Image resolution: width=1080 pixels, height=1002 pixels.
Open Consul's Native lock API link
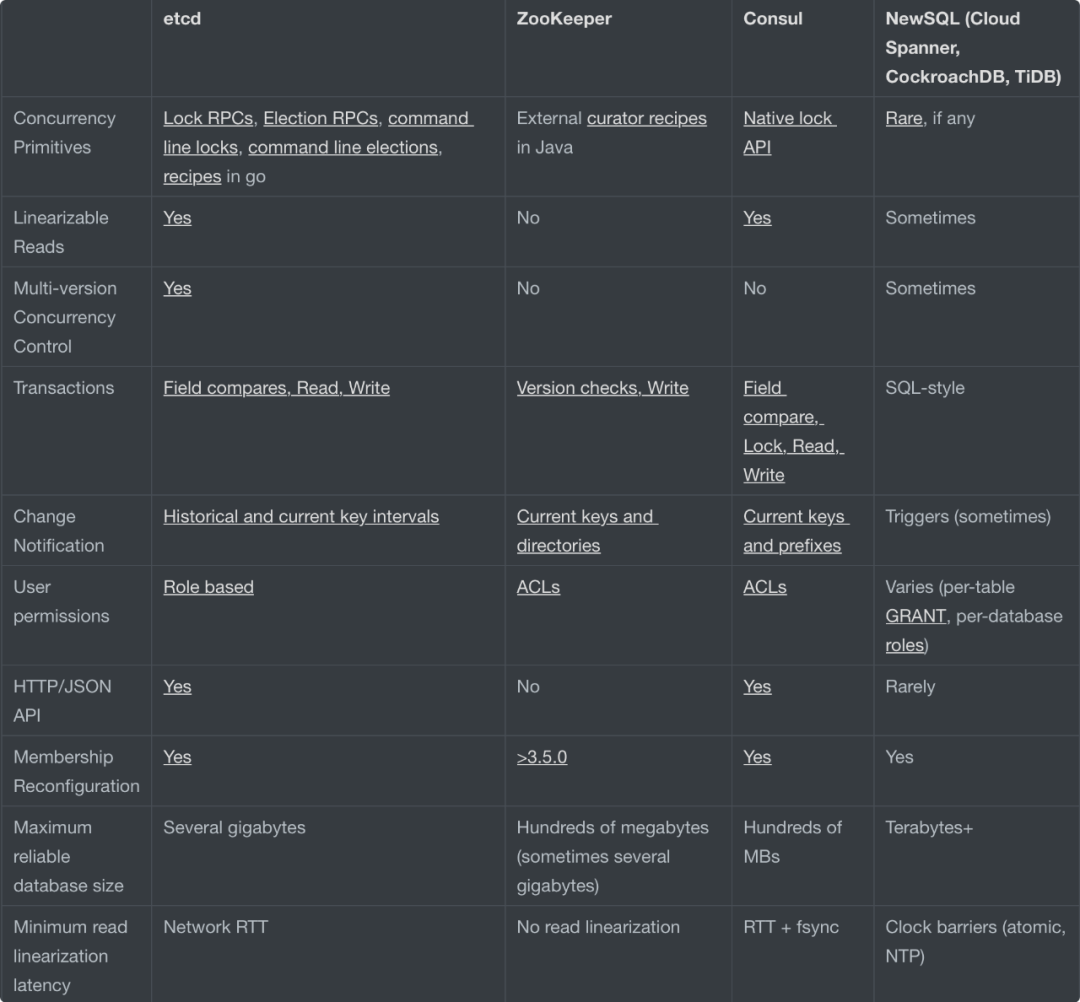789,133
